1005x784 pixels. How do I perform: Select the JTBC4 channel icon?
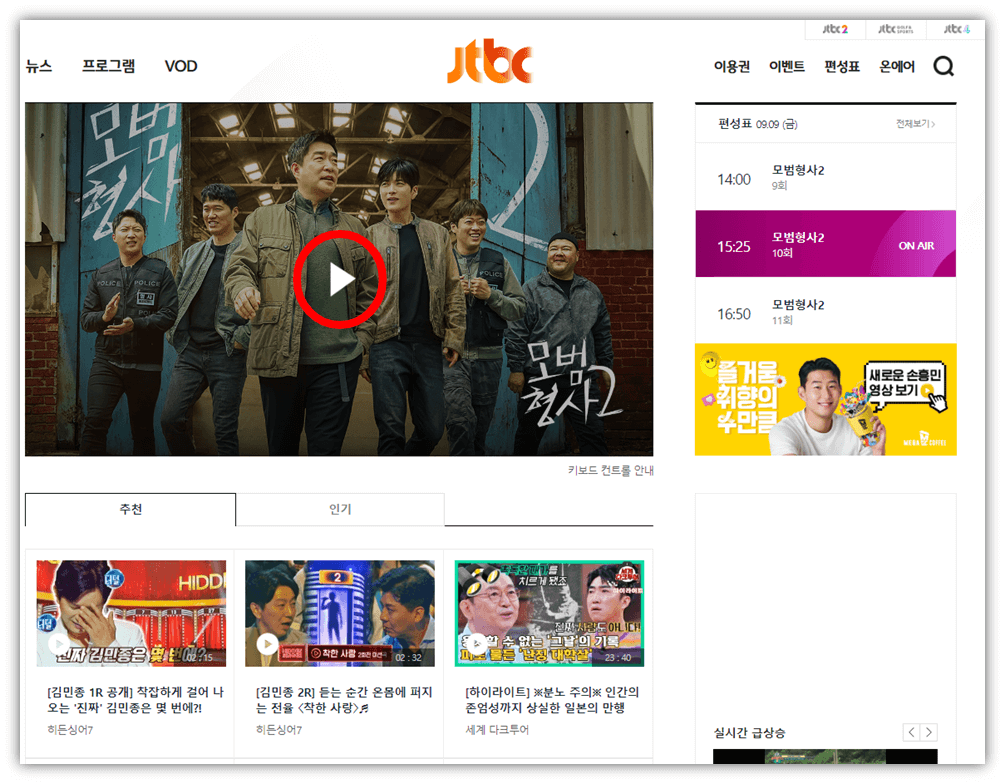[955, 29]
